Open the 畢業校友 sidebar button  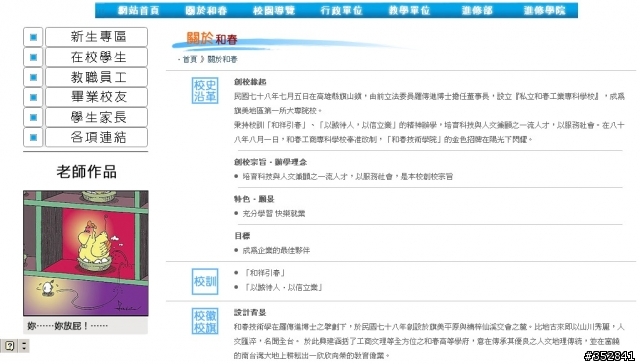coord(96,97)
